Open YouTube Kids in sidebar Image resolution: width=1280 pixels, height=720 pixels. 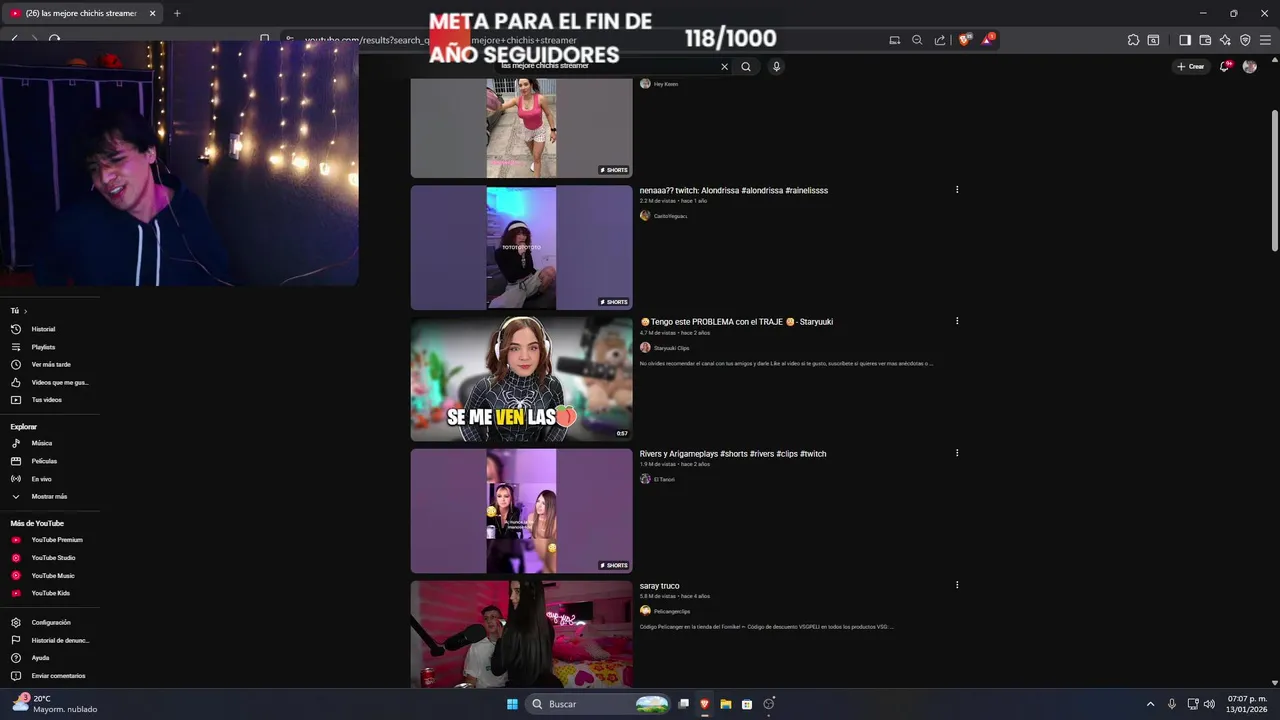coord(49,593)
